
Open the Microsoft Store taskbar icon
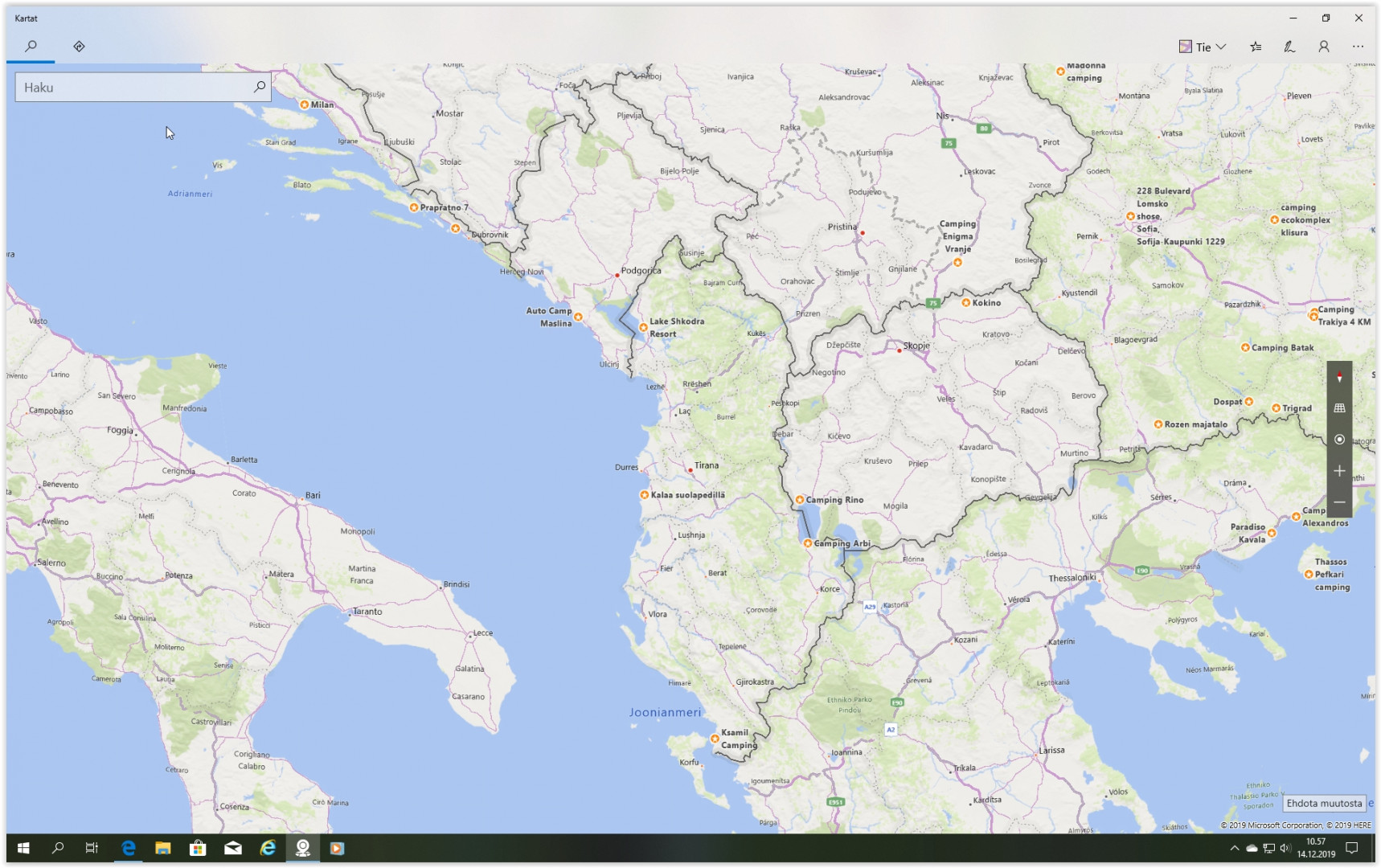click(x=198, y=848)
